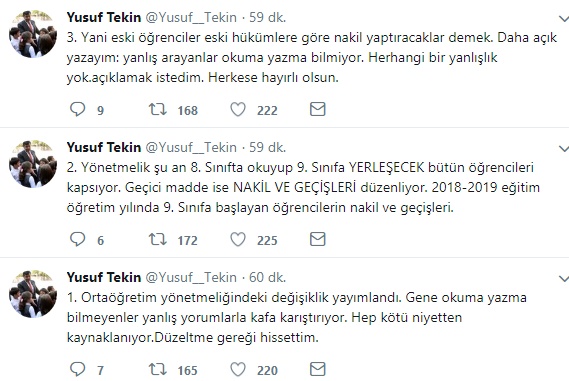
Task: Like the tweet with 225 likes
Action: click(x=238, y=239)
